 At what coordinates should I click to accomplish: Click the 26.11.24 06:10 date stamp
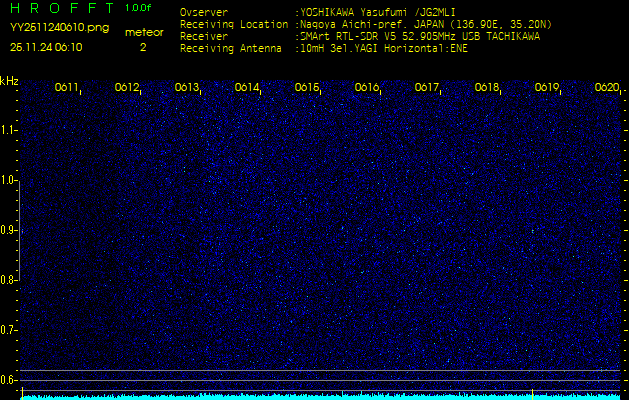(46, 47)
